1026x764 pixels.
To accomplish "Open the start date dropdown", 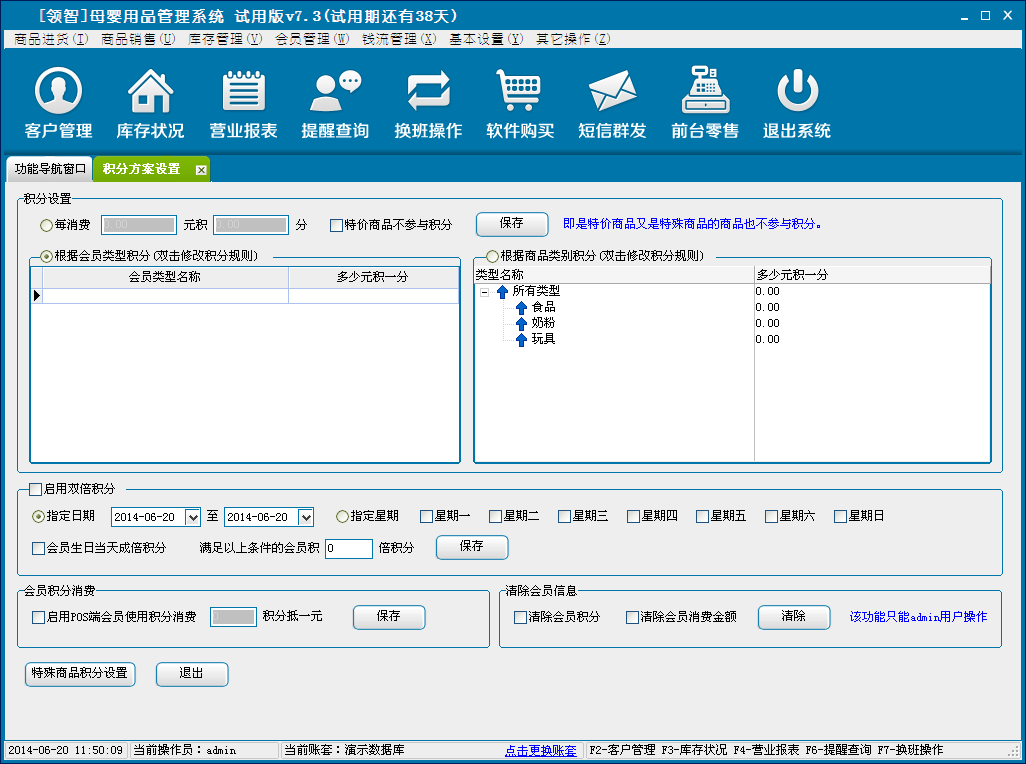I will 194,517.
